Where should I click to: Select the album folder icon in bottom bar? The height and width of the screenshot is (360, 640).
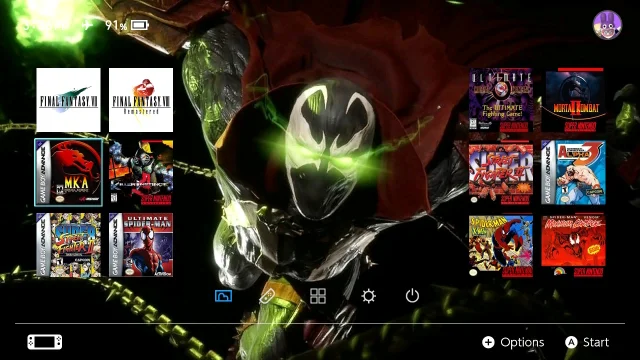[x=223, y=296]
